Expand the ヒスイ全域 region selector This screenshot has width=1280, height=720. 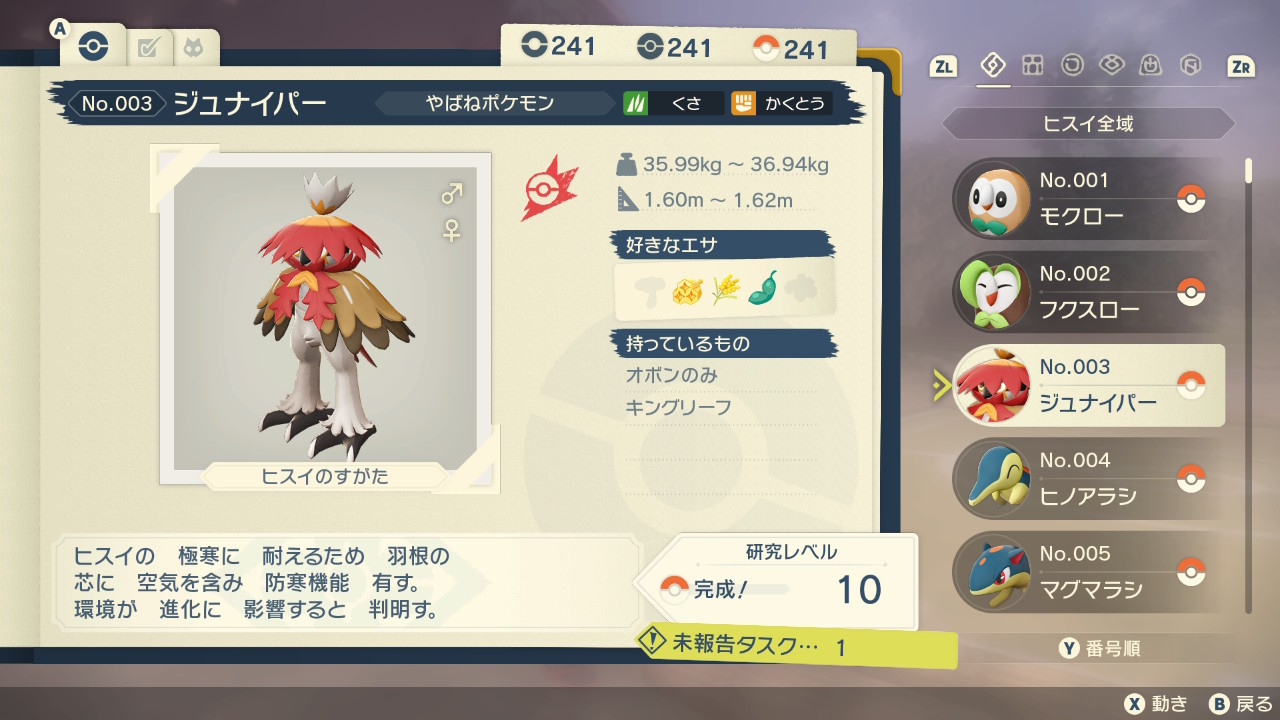pyautogui.click(x=1089, y=124)
